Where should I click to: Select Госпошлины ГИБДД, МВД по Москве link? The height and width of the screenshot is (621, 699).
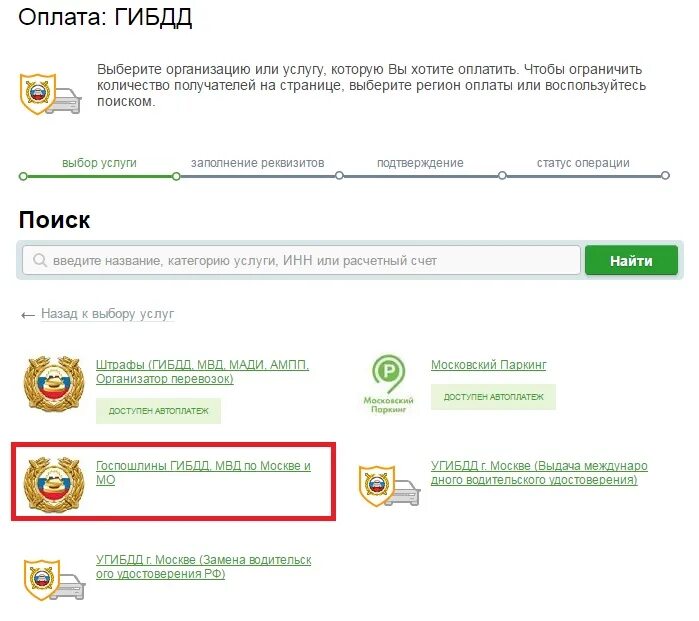point(203,473)
